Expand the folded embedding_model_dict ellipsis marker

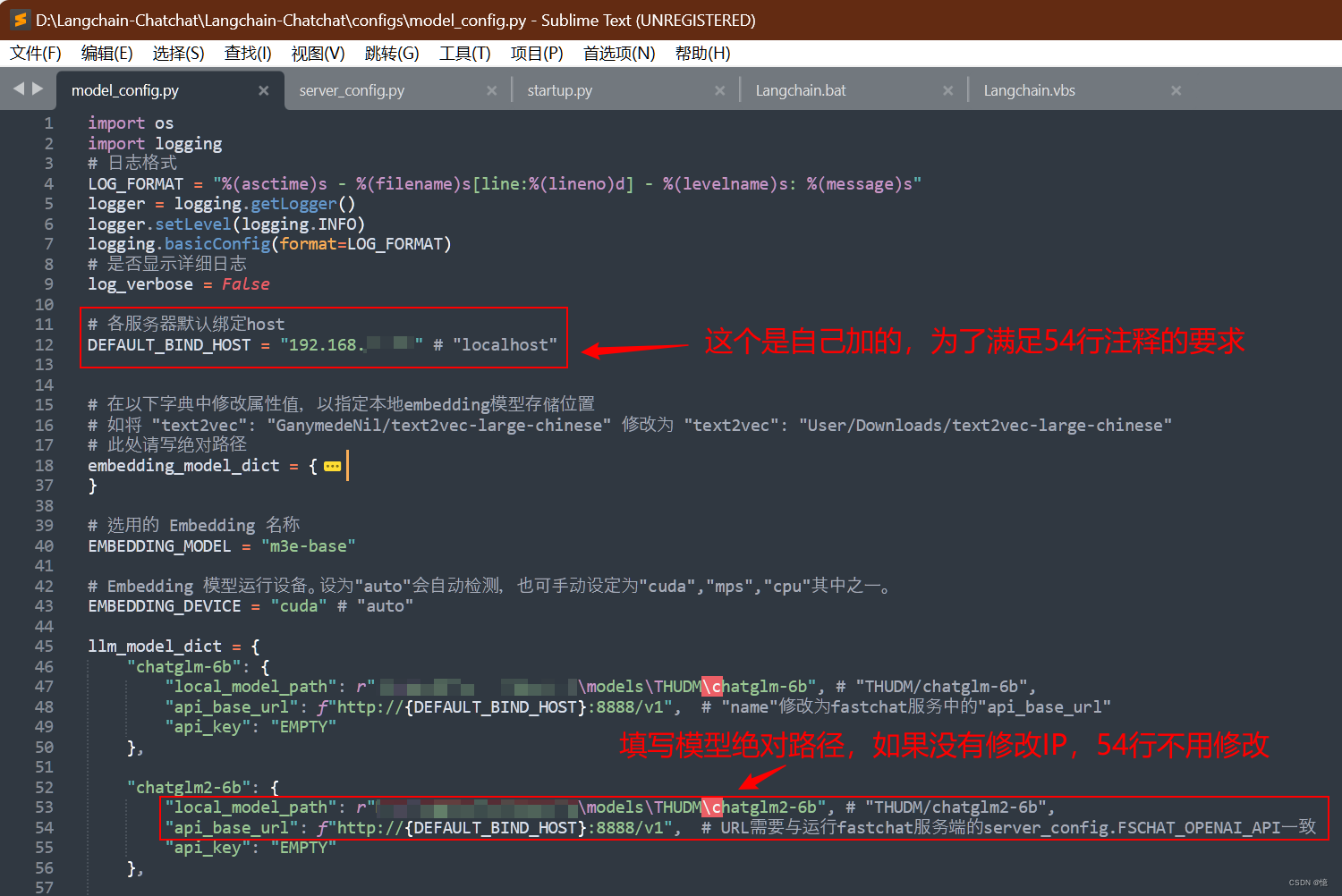pyautogui.click(x=332, y=466)
